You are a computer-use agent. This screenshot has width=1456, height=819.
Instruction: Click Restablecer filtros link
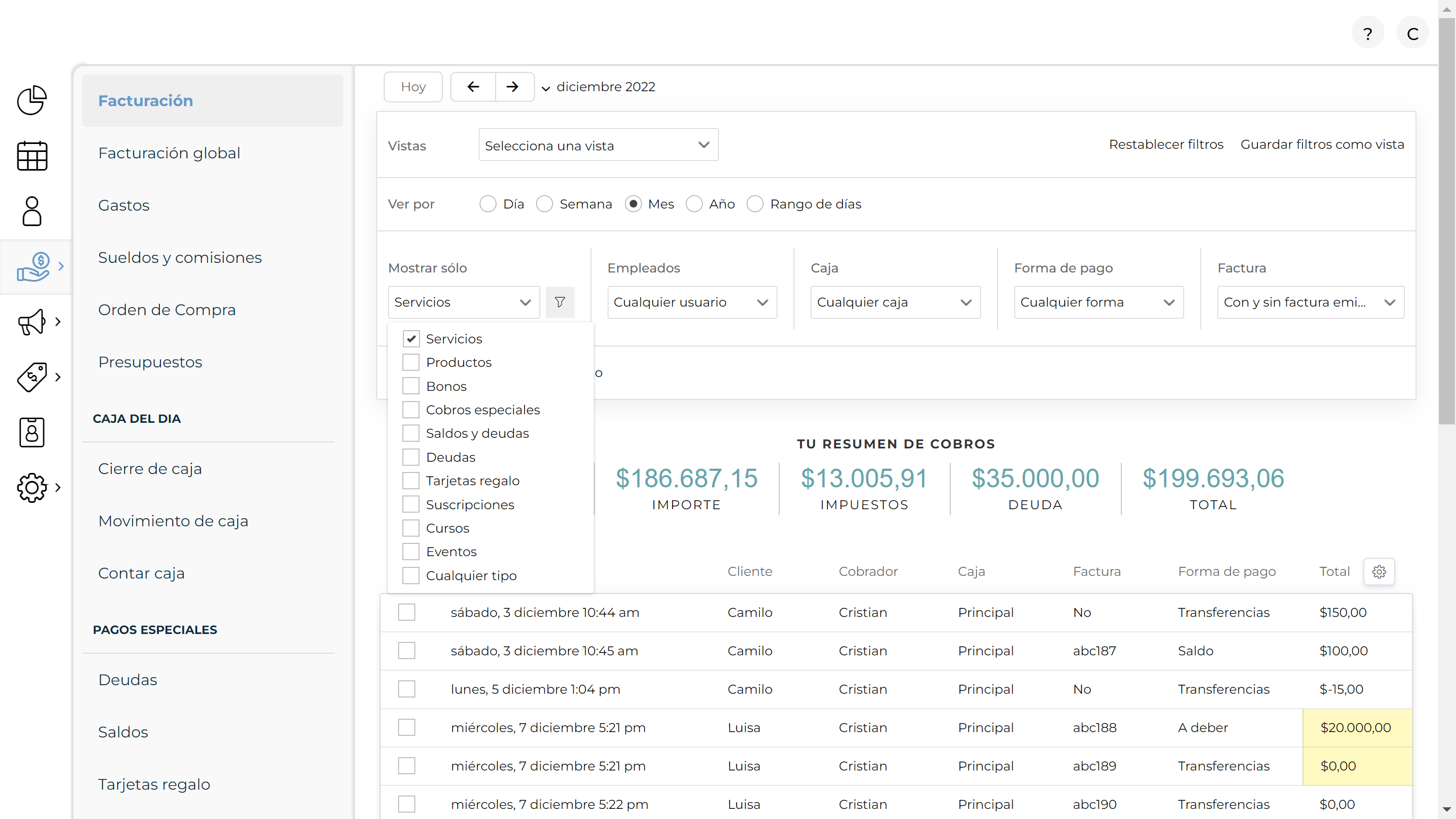[1166, 144]
